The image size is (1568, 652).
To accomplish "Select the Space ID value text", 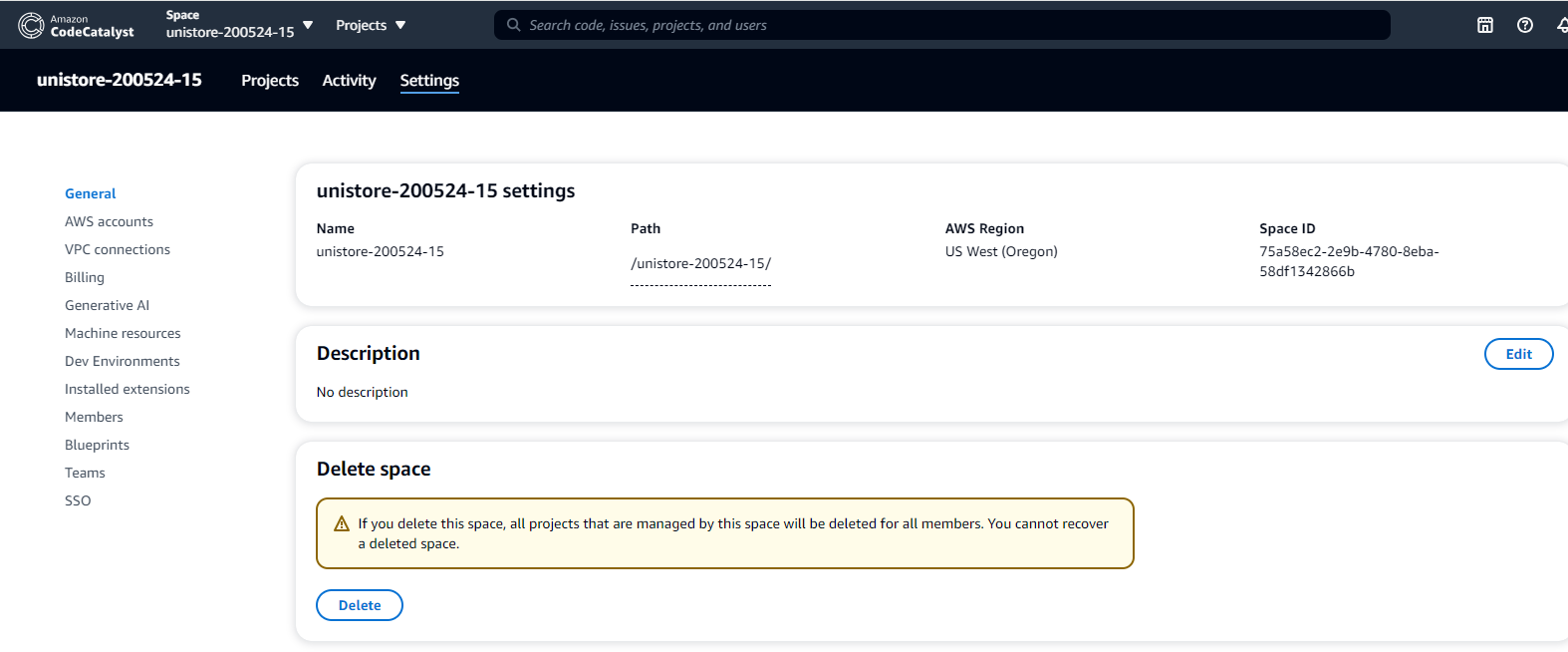I will click(1349, 261).
